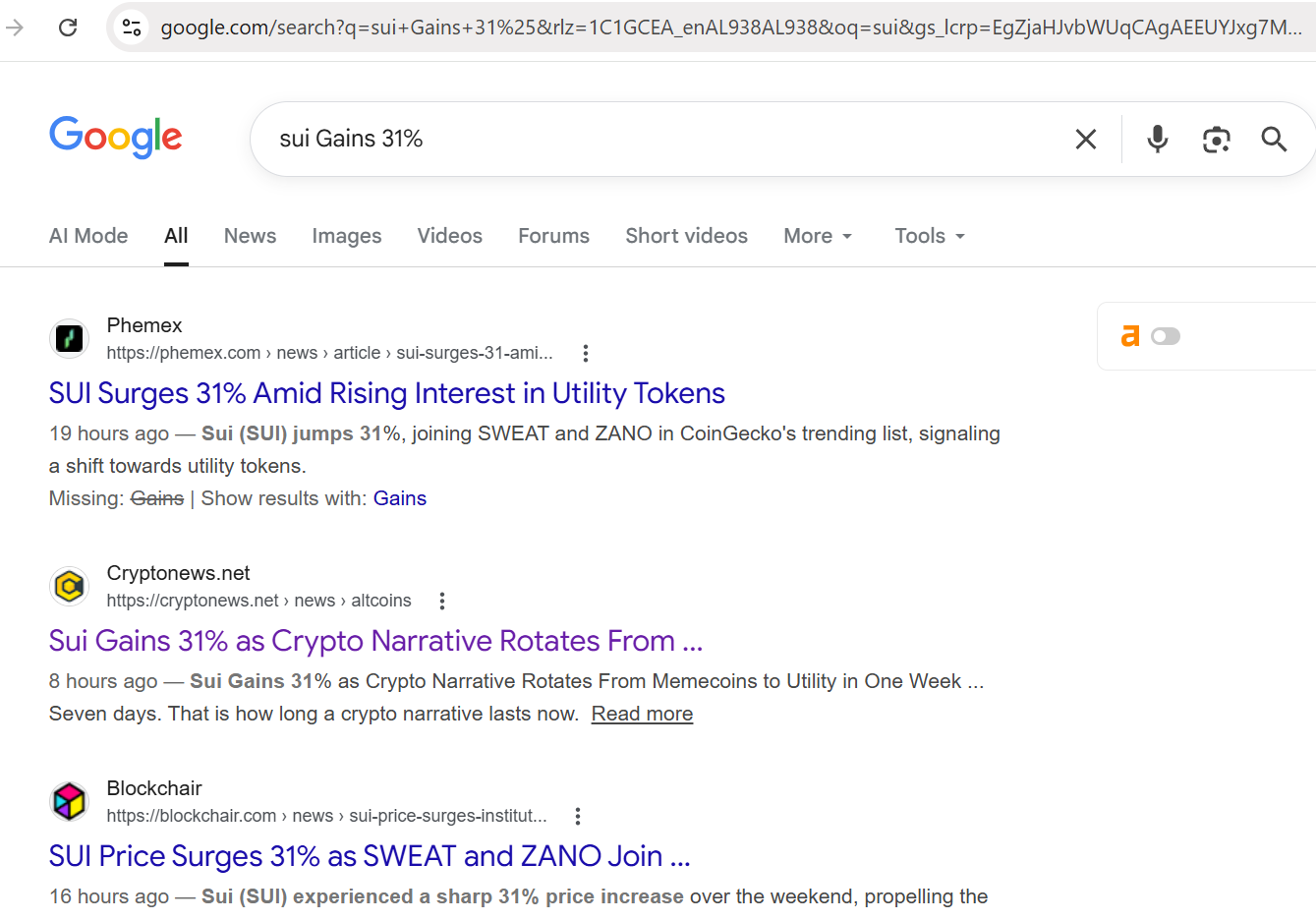The image size is (1316, 921).
Task: Reload the page with the refresh icon
Action: tap(68, 28)
